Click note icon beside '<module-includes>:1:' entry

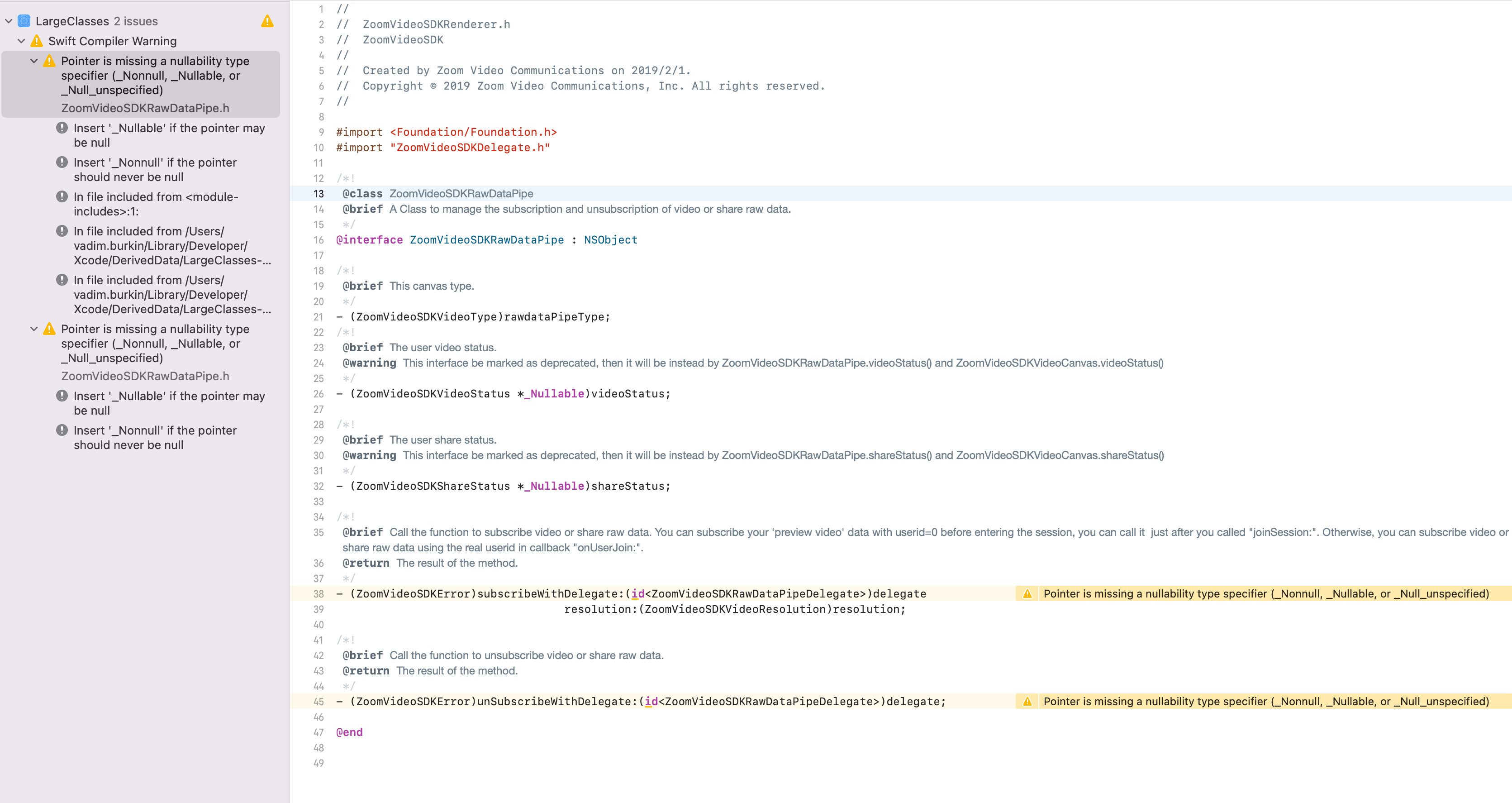[62, 197]
